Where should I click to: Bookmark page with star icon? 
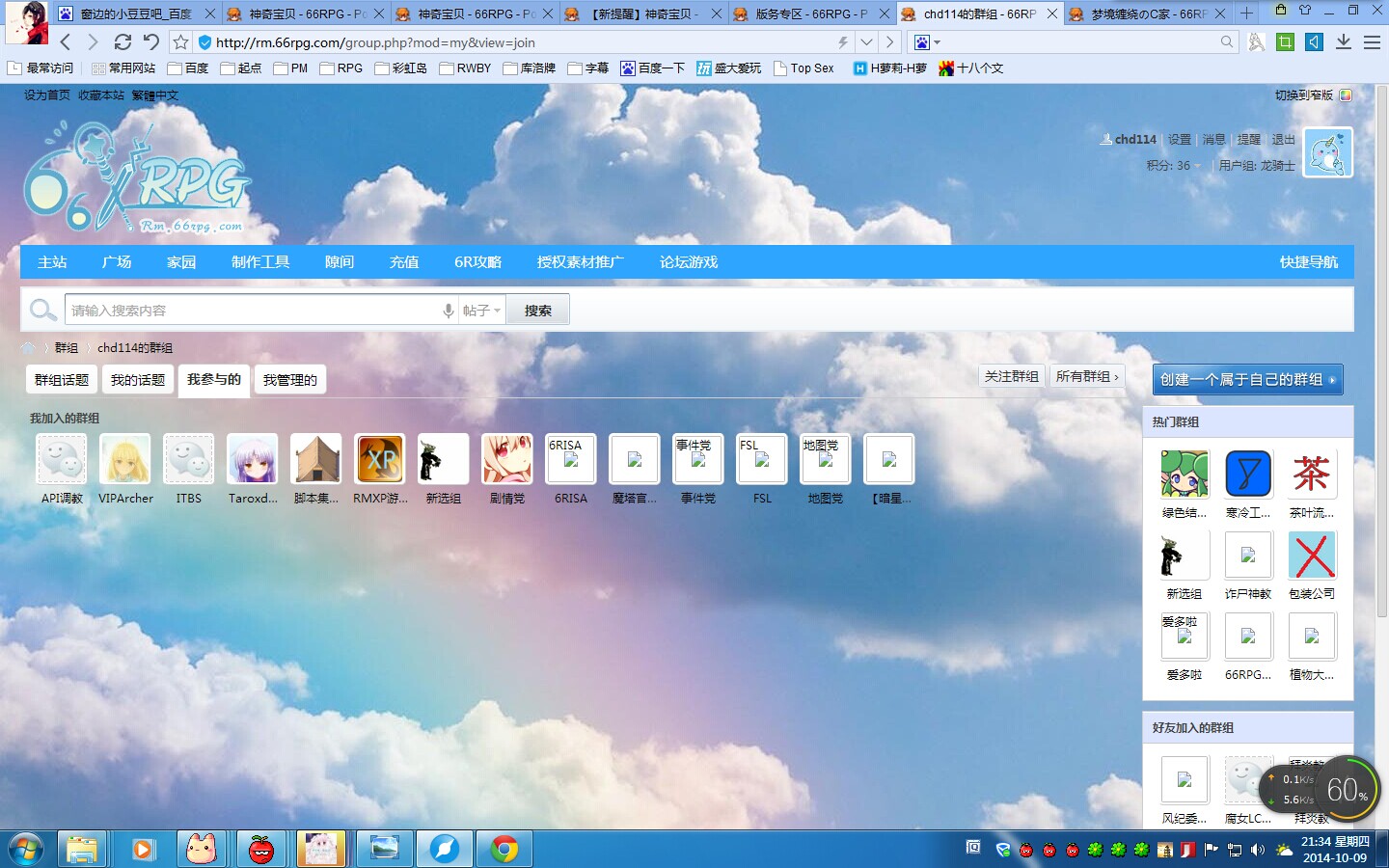pos(180,42)
